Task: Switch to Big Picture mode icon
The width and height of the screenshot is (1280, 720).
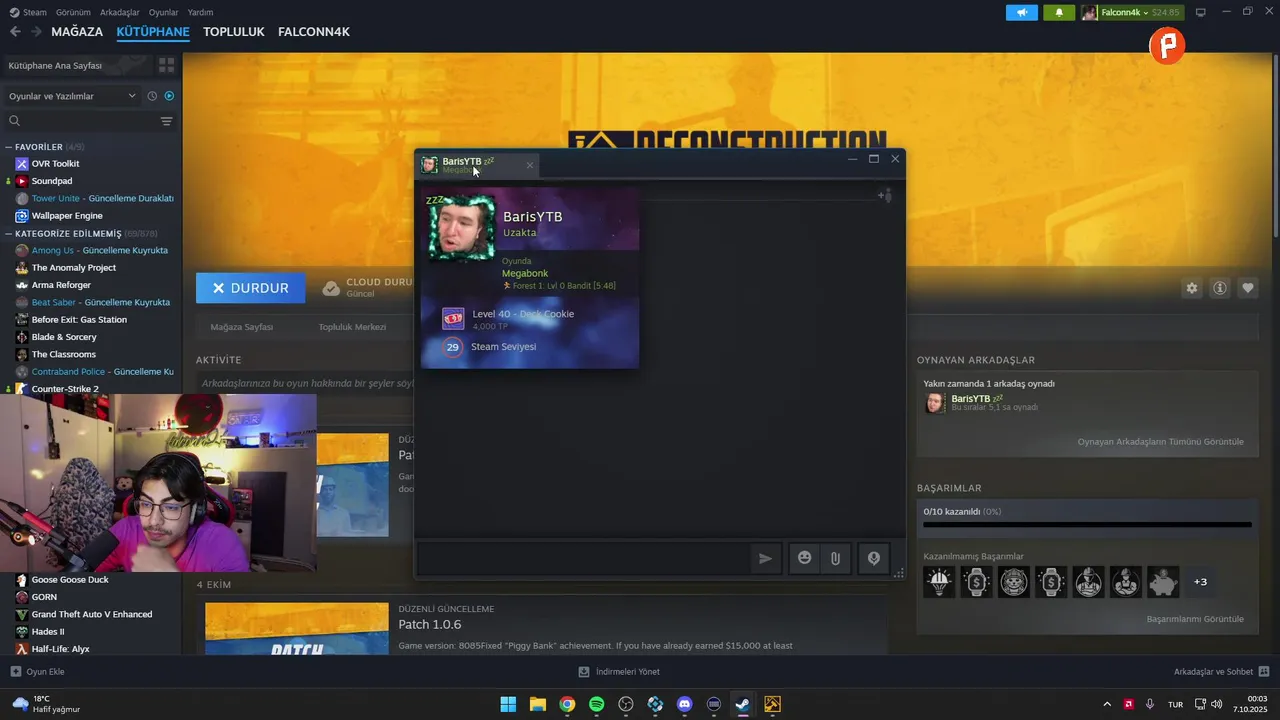Action: coord(1201,12)
